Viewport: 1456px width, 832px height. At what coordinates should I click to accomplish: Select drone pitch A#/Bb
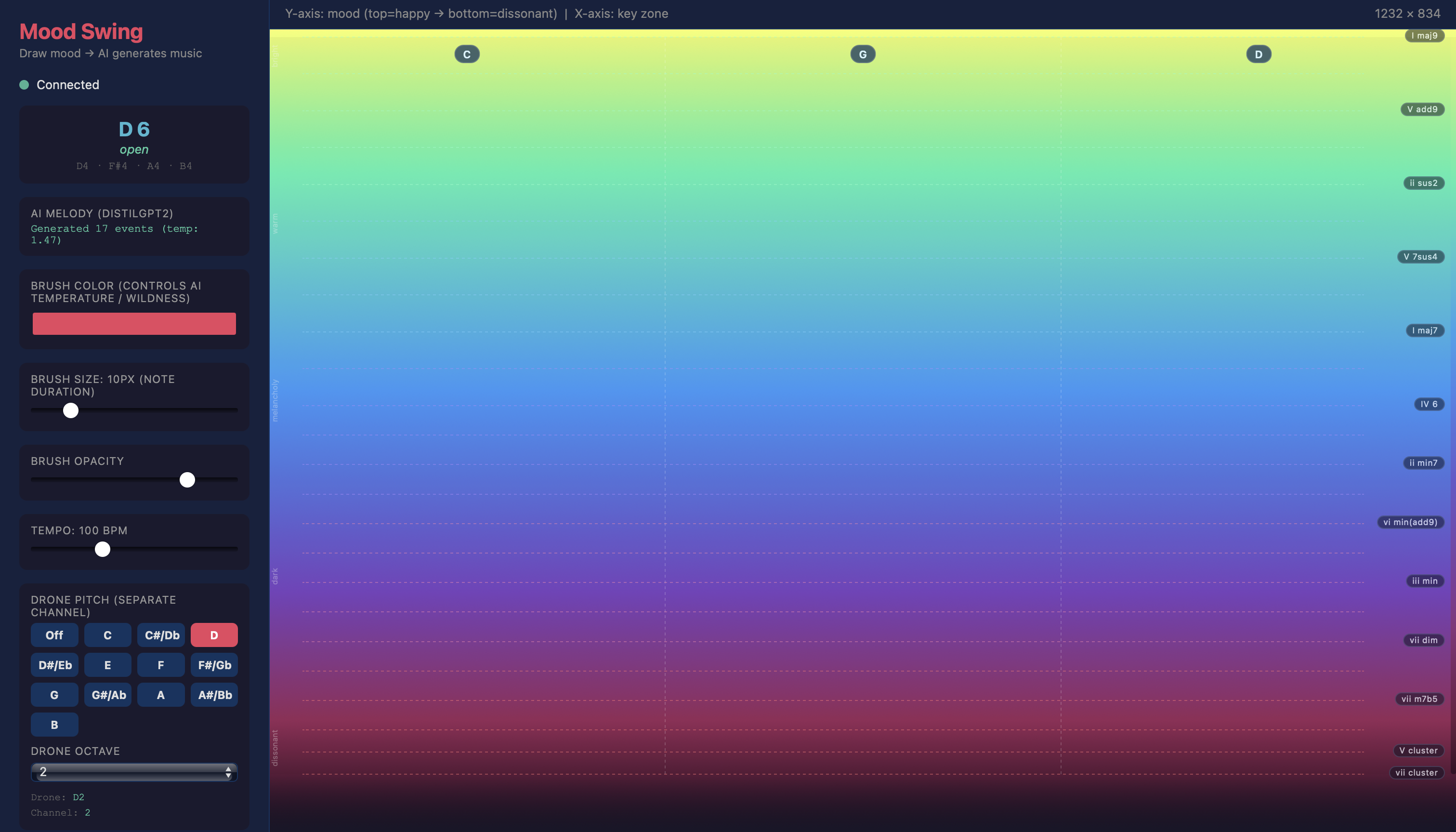click(x=214, y=694)
